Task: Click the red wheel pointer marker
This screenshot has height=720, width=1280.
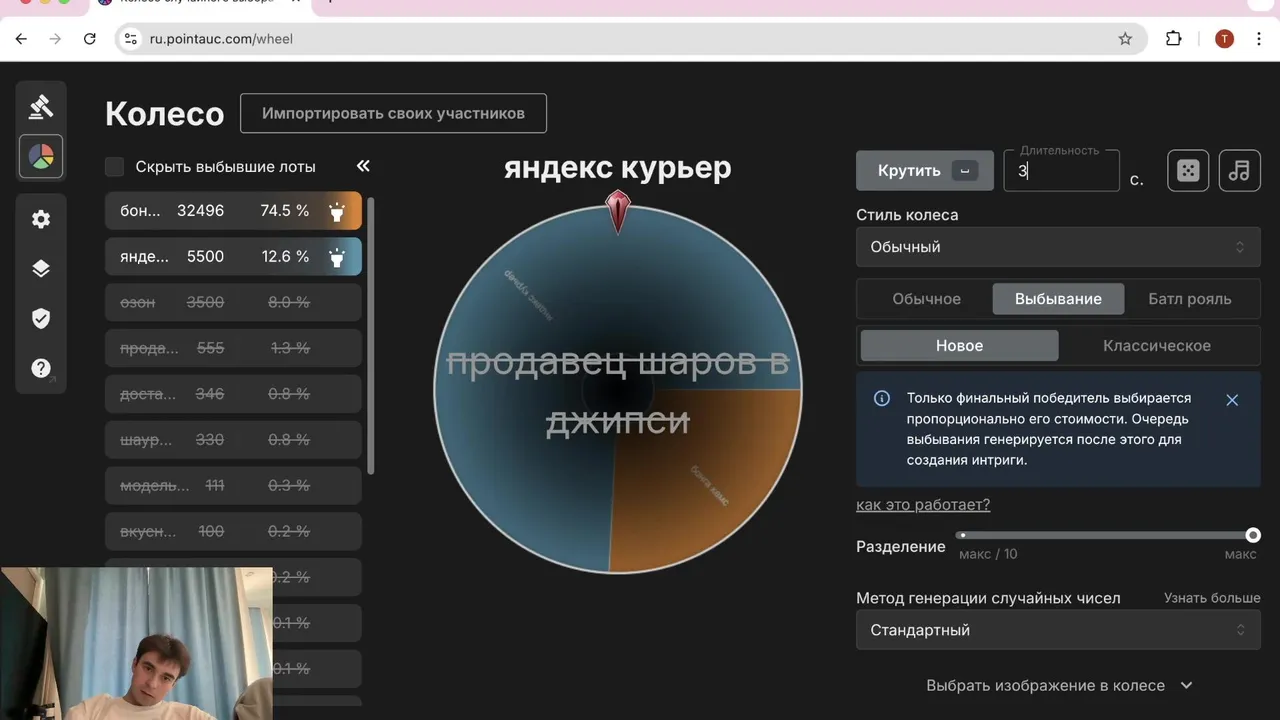Action: click(618, 211)
